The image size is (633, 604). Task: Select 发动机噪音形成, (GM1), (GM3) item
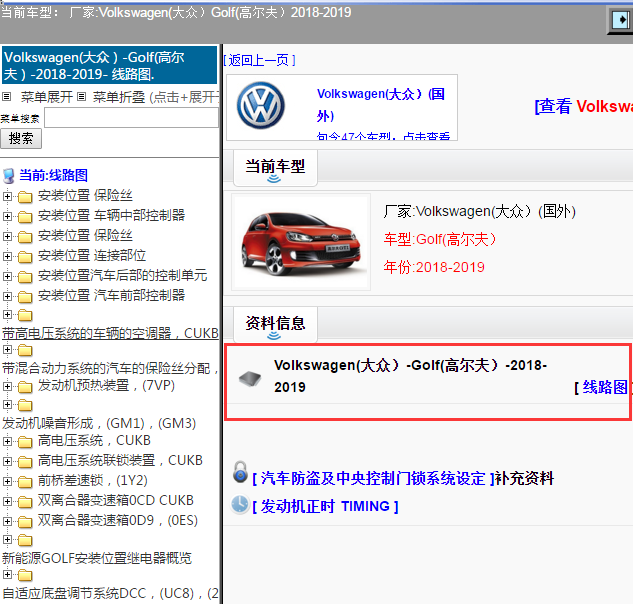99,423
